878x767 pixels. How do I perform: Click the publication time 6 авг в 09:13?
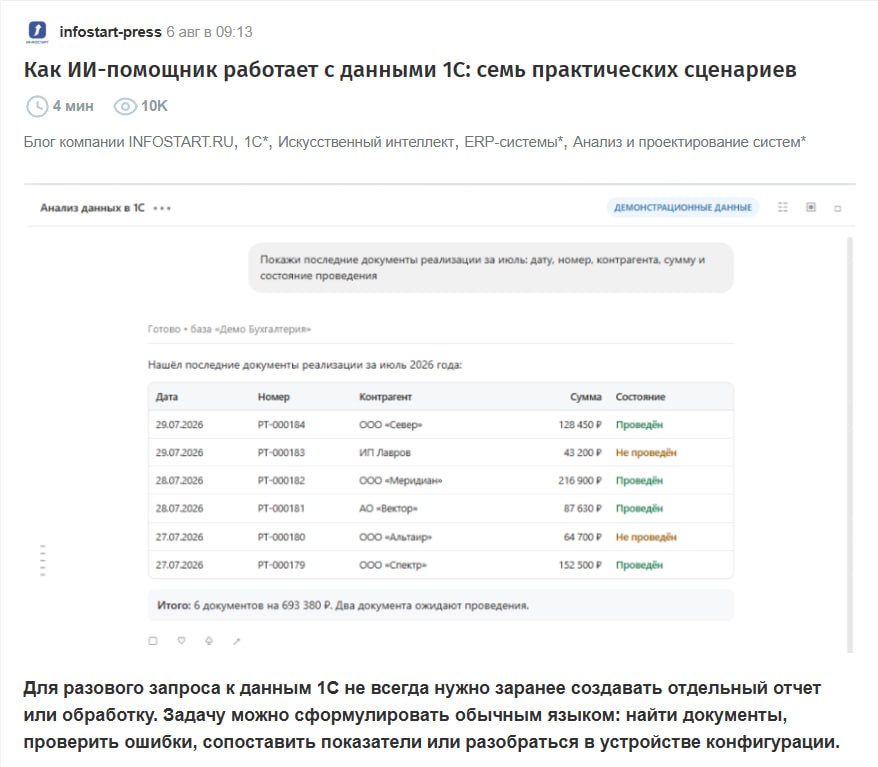pos(209,32)
